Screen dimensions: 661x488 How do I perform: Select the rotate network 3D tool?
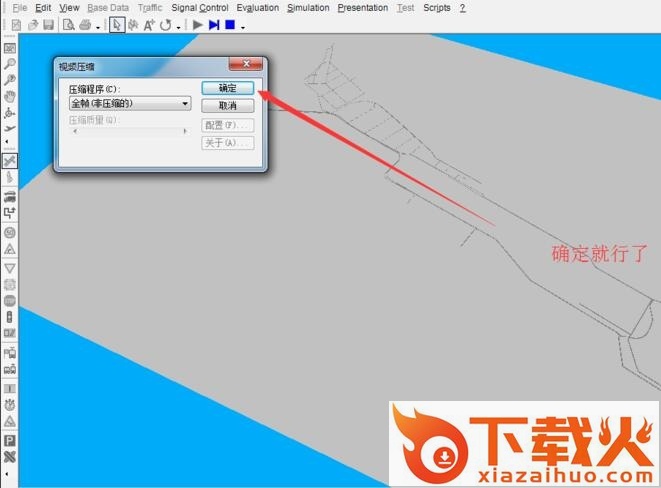pyautogui.click(x=10, y=113)
